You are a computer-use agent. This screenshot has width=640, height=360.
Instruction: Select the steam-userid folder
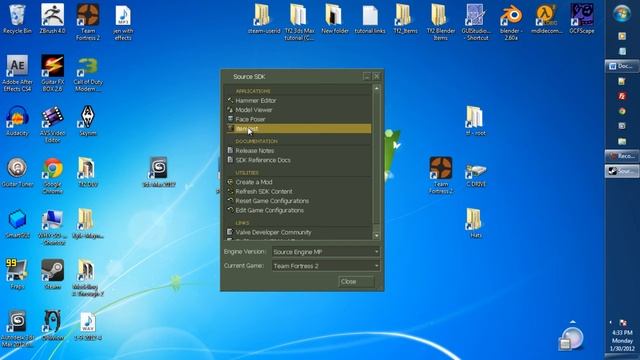tap(264, 20)
